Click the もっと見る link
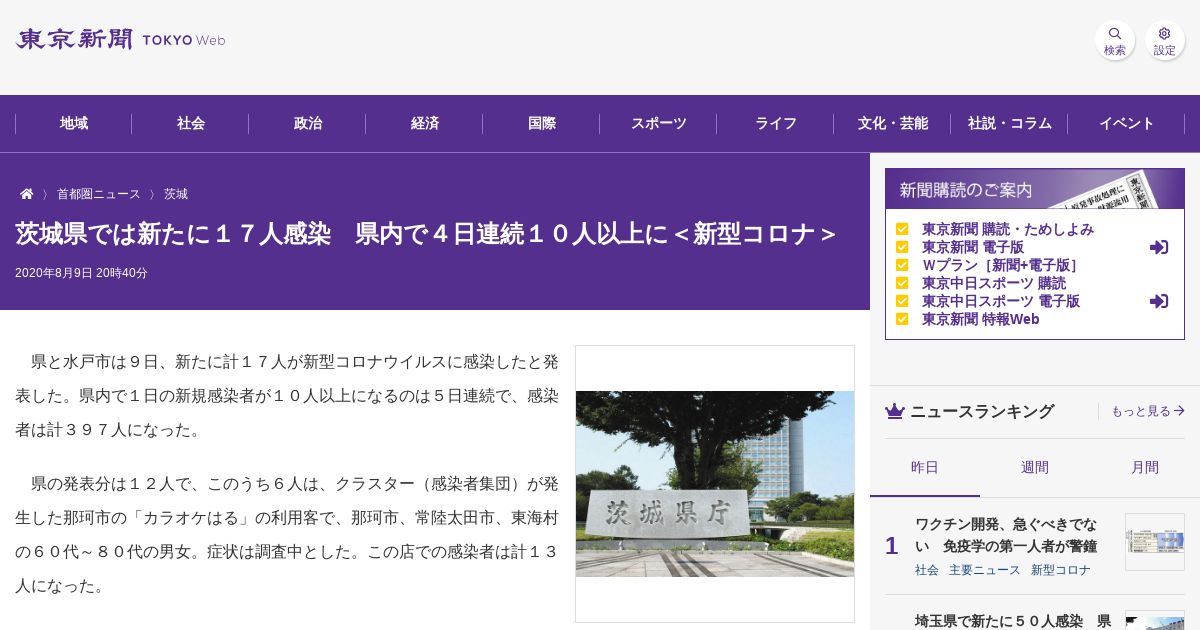 pyautogui.click(x=1148, y=411)
